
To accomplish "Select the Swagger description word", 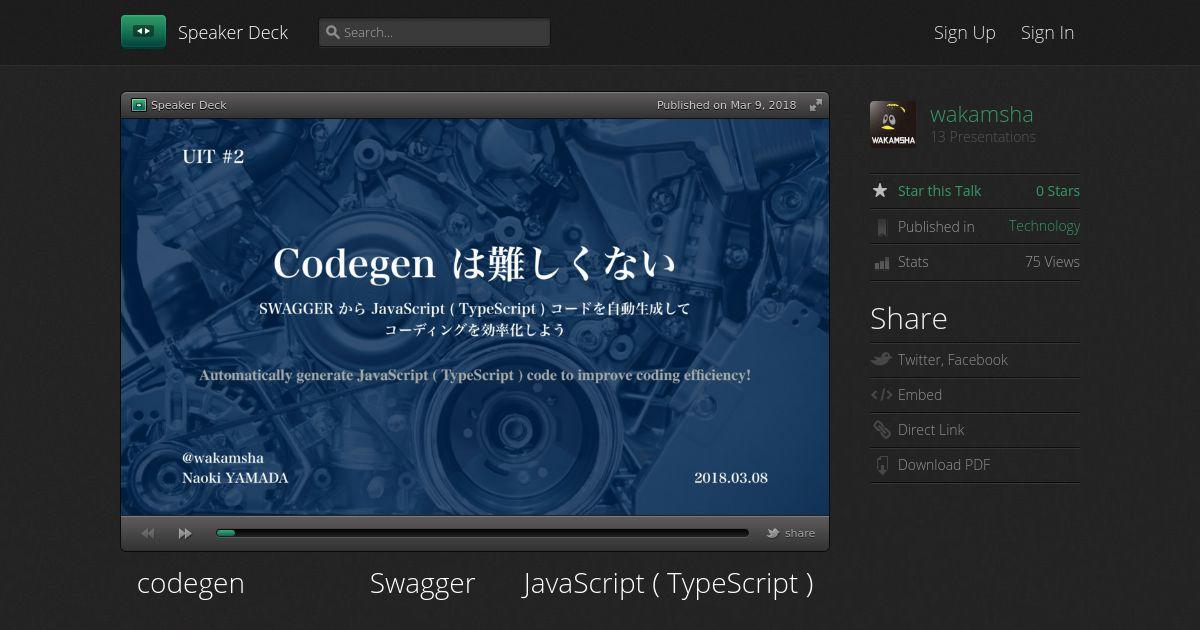I will pyautogui.click(x=422, y=583).
